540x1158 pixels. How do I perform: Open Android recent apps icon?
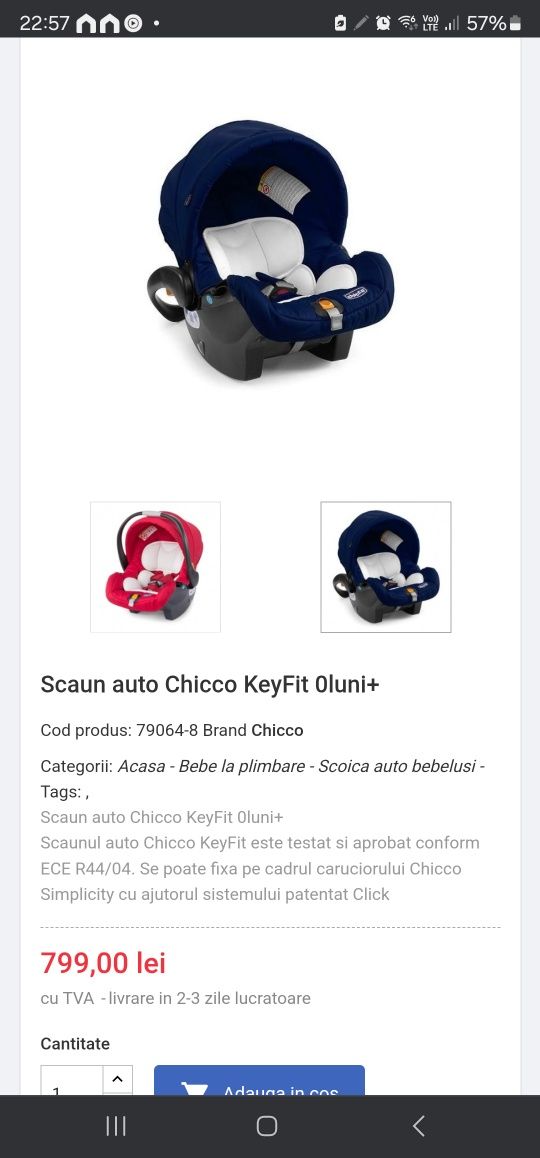pyautogui.click(x=116, y=1126)
